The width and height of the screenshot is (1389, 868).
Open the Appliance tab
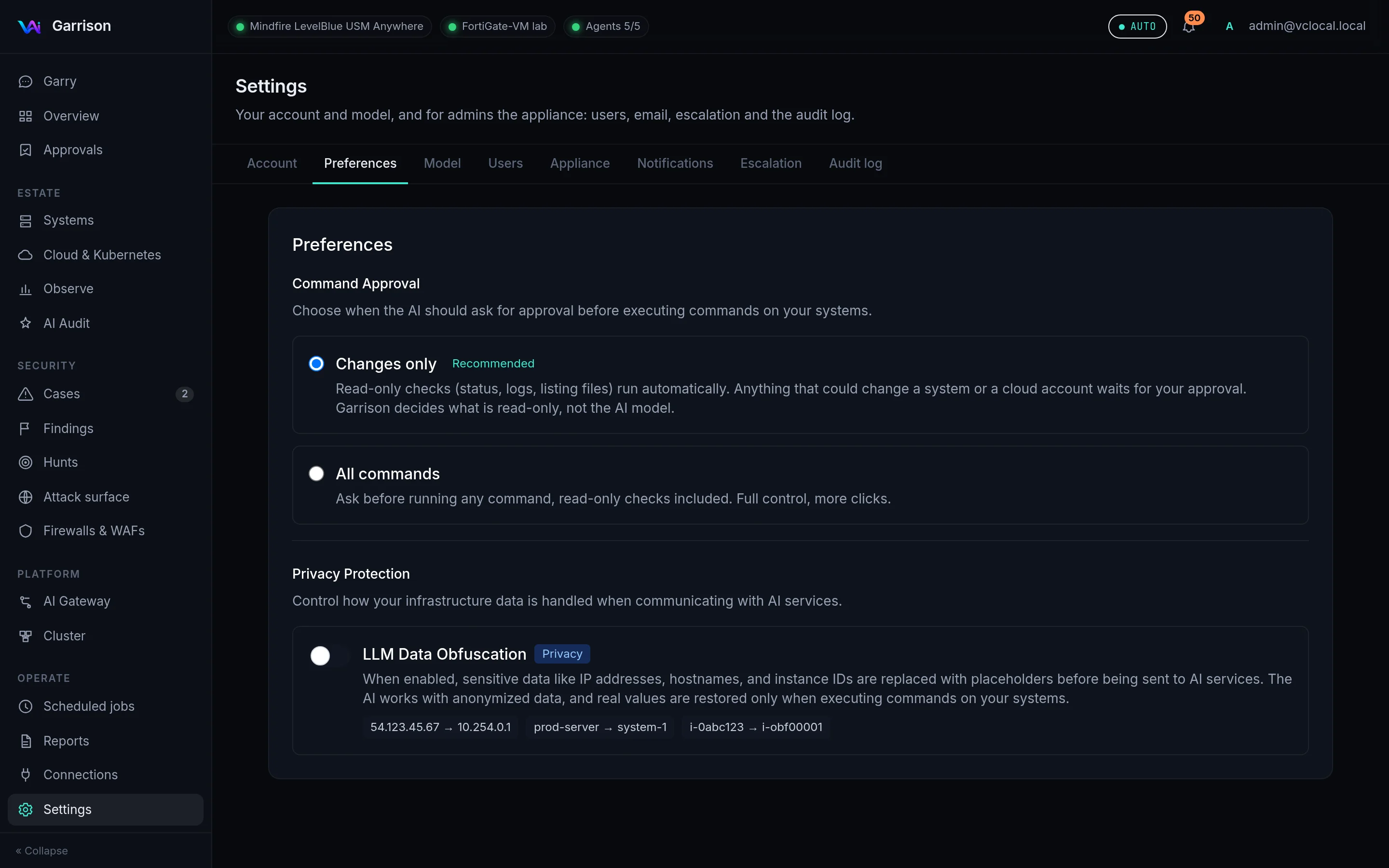click(580, 163)
